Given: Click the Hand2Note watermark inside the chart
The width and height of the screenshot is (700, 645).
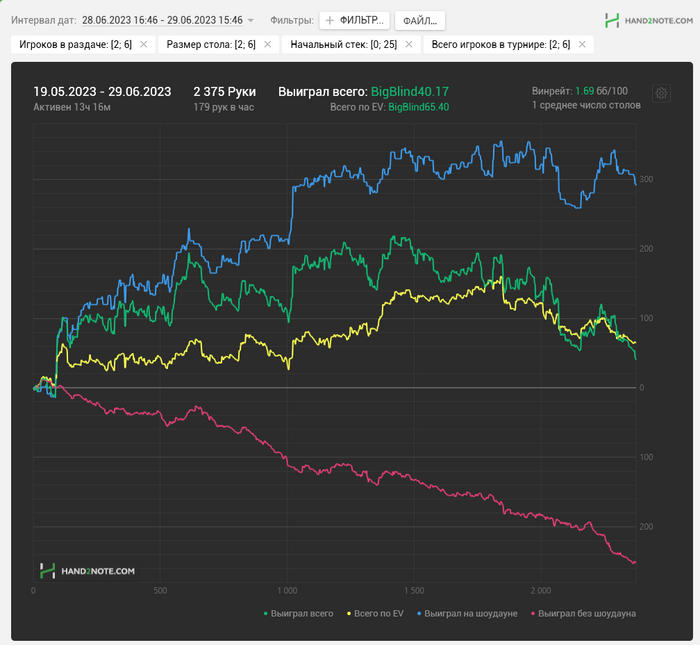Looking at the screenshot, I should [87, 571].
